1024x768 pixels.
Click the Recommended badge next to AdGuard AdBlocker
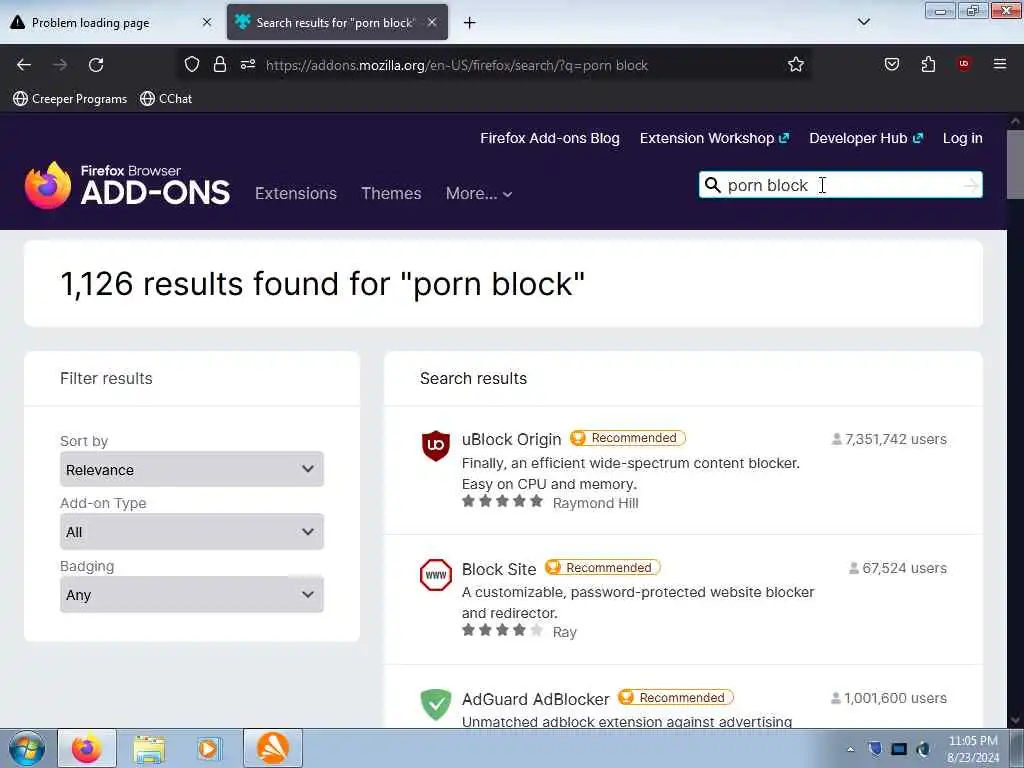676,697
